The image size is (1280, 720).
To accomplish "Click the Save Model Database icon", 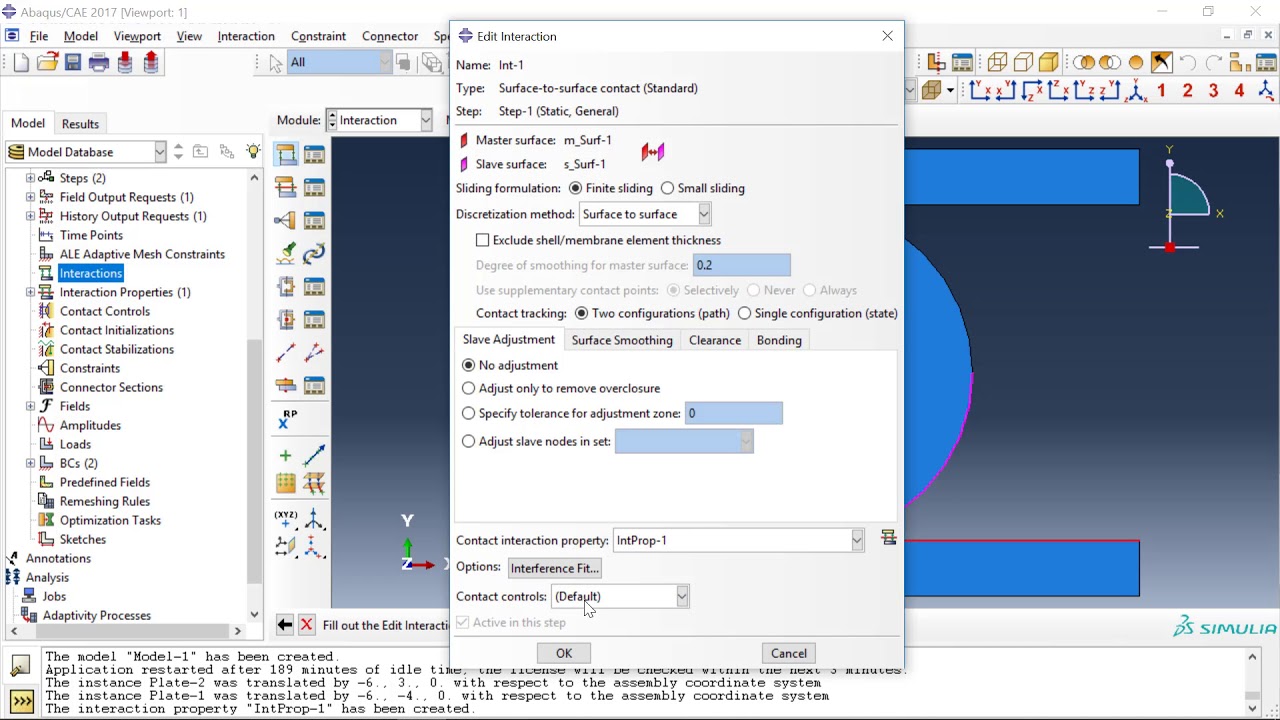I will click(73, 63).
